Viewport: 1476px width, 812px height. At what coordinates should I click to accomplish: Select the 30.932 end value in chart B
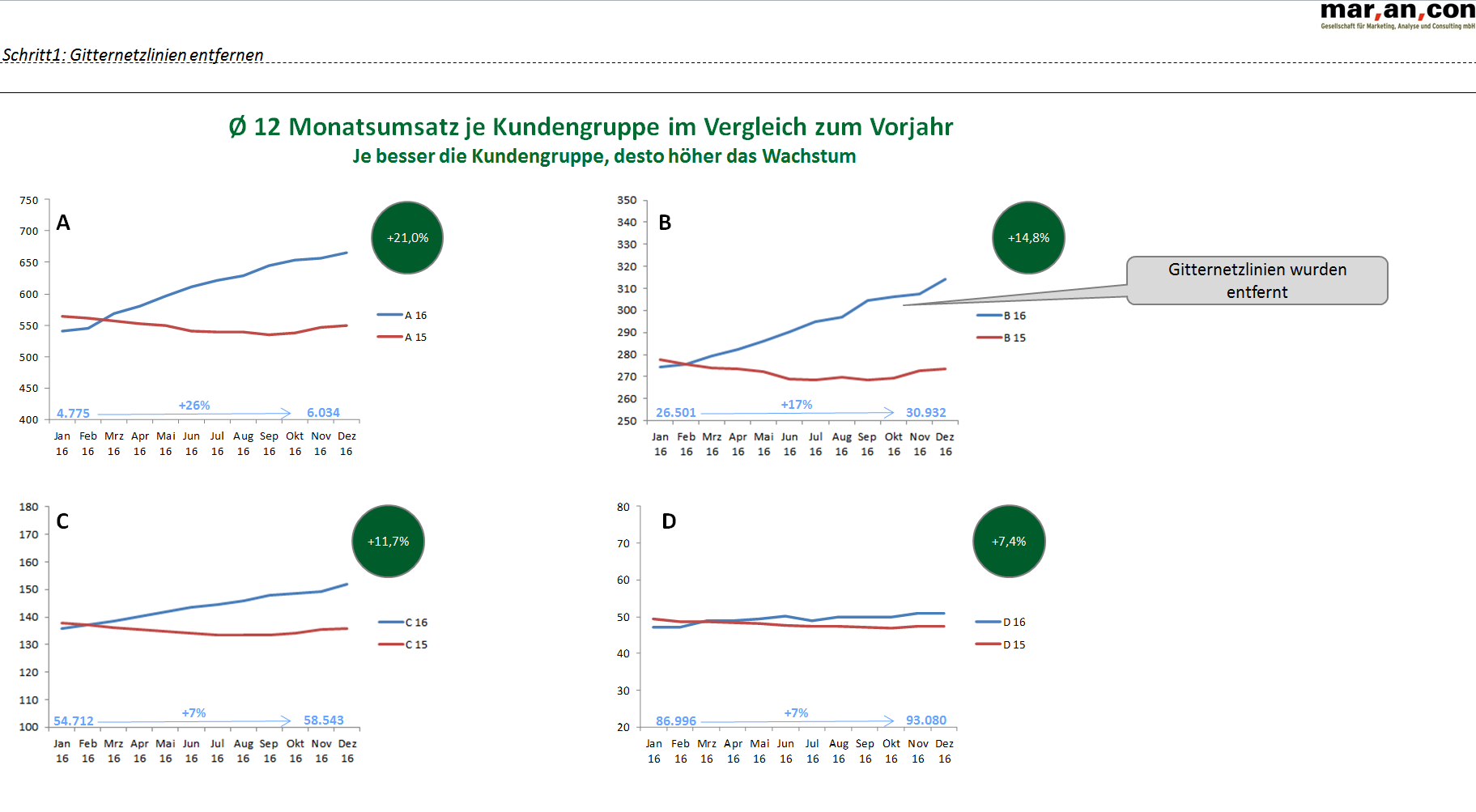[925, 412]
